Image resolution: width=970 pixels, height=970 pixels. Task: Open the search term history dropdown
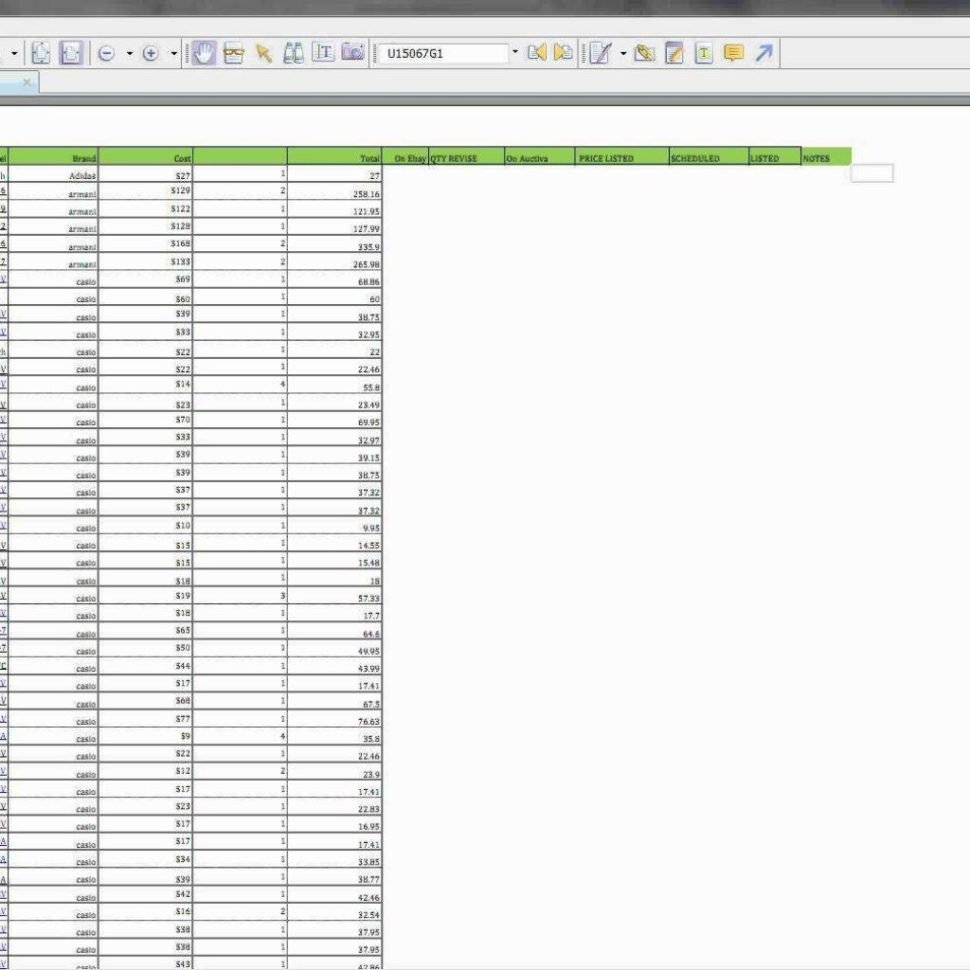(514, 53)
